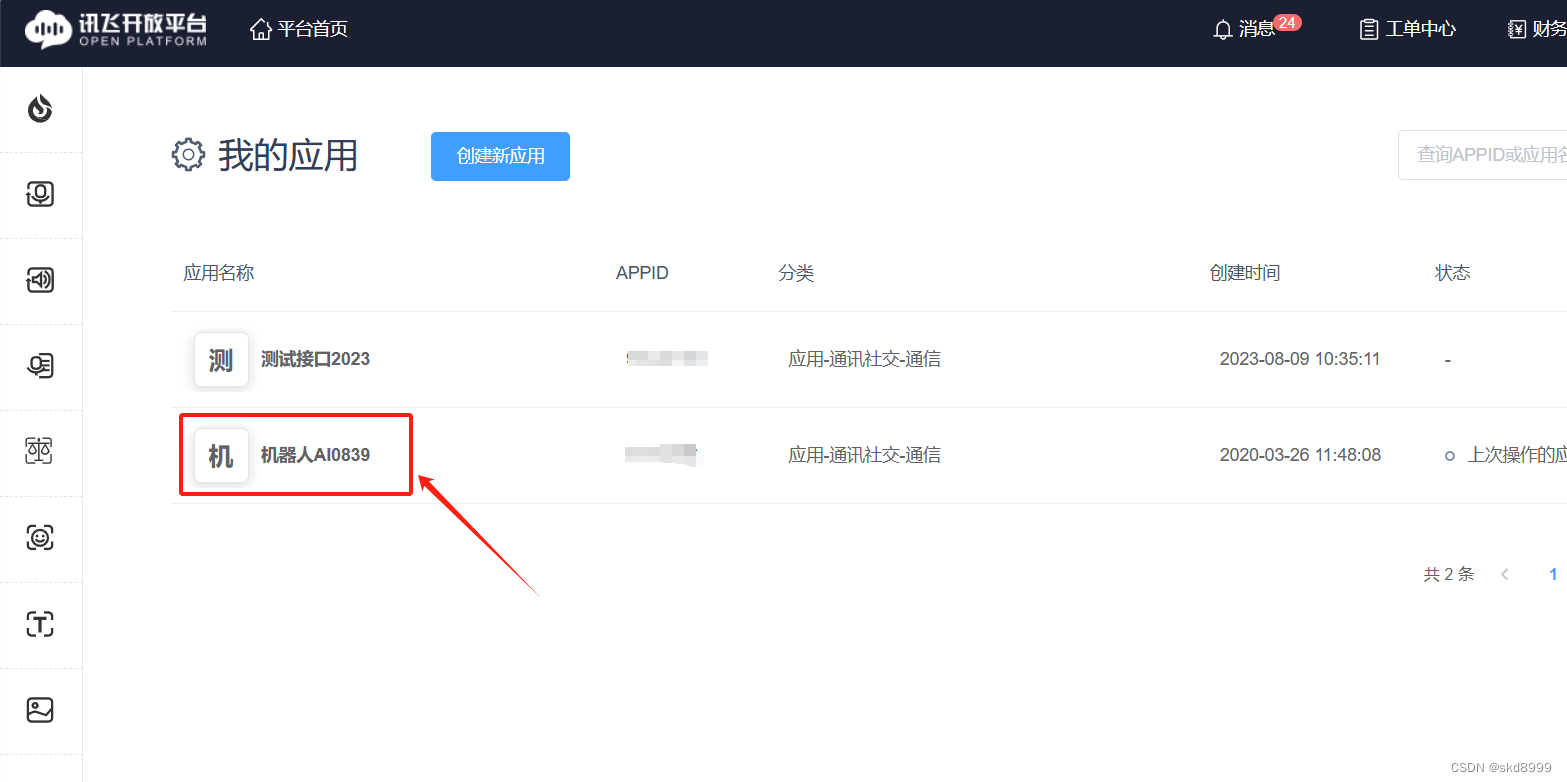Open the text recognition T sidebar icon
This screenshot has width=1567, height=782.
[40, 624]
